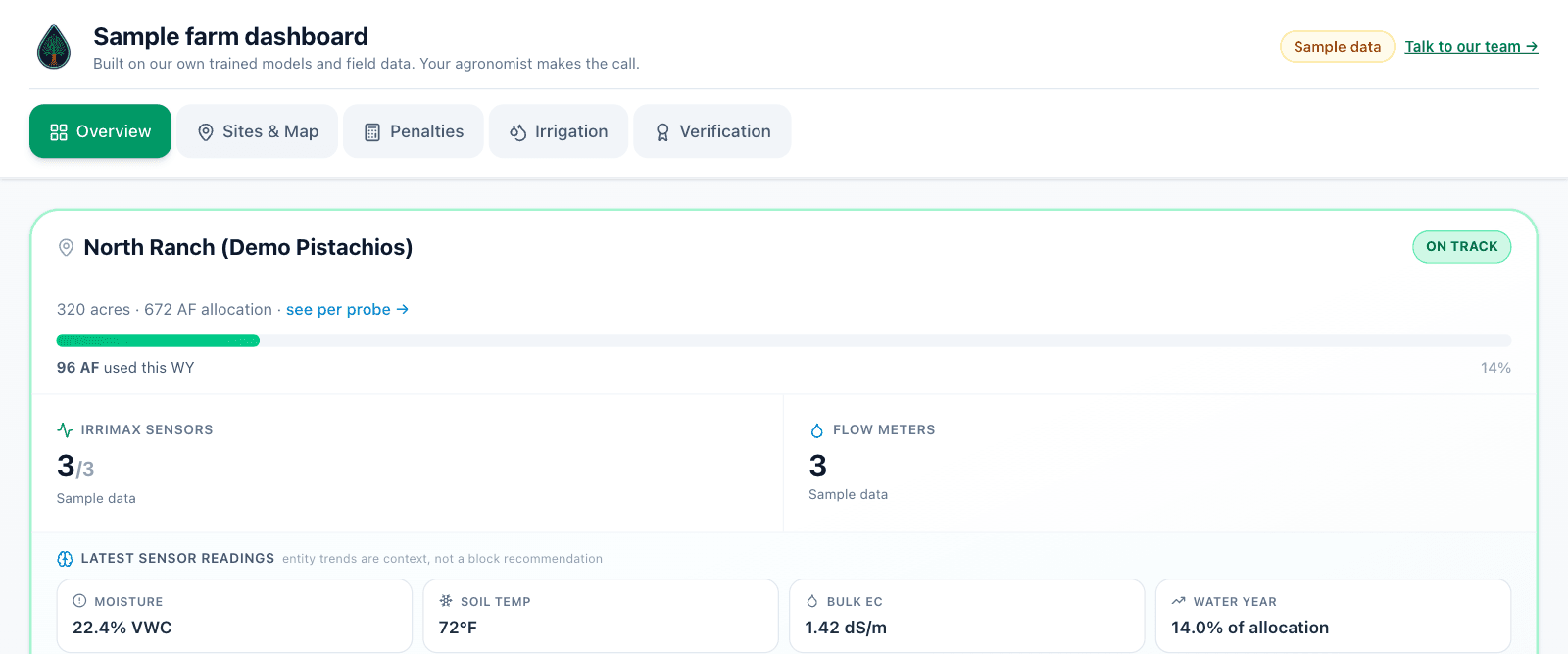Follow the Talk to our team link
The height and width of the screenshot is (654, 1568).
click(1471, 47)
